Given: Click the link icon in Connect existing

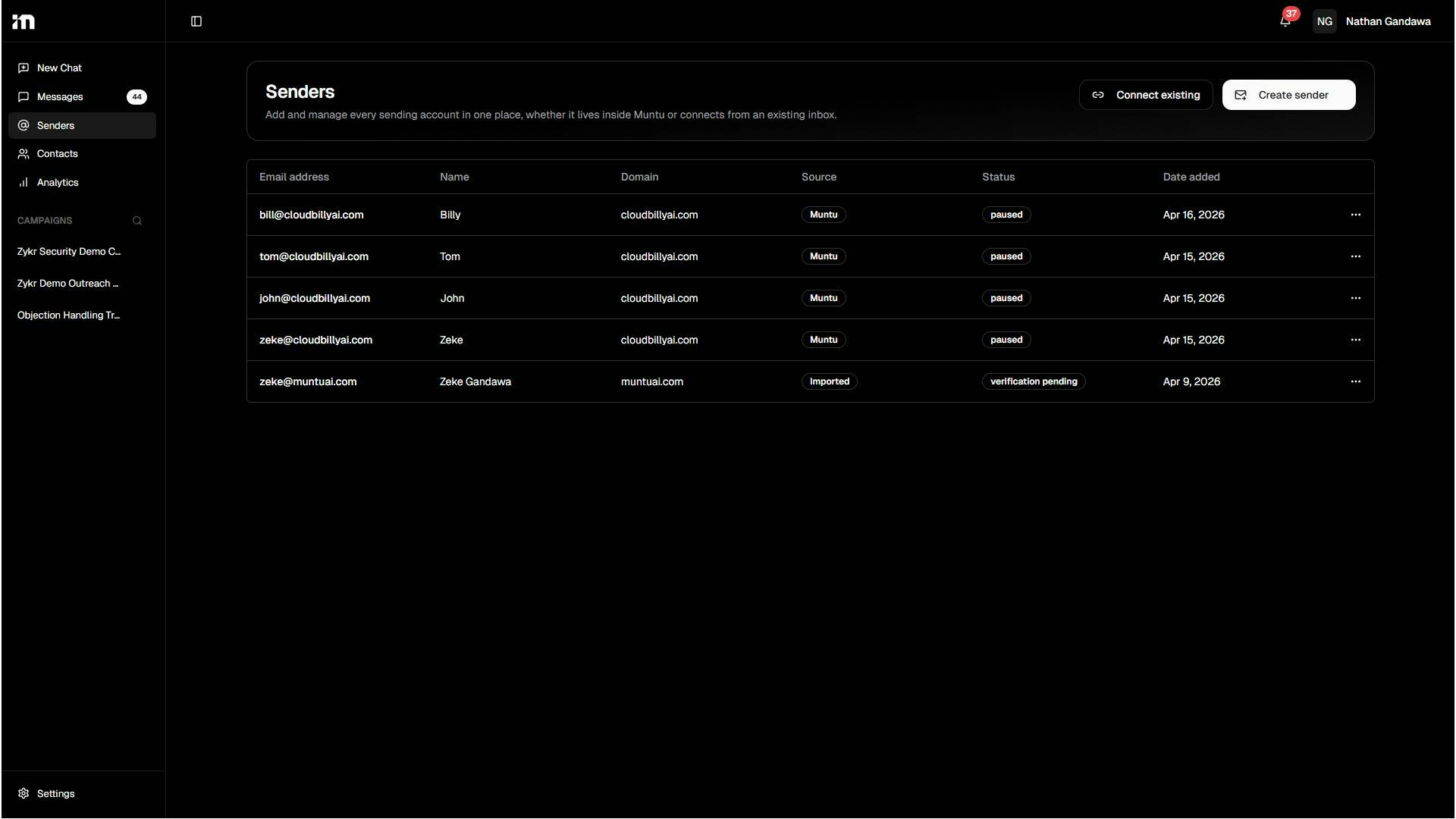Looking at the screenshot, I should click(1098, 96).
